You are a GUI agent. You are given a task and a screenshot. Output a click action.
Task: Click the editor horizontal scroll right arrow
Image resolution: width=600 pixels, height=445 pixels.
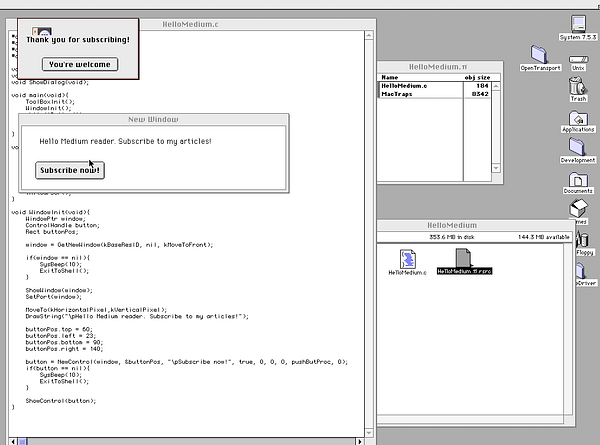point(360,442)
